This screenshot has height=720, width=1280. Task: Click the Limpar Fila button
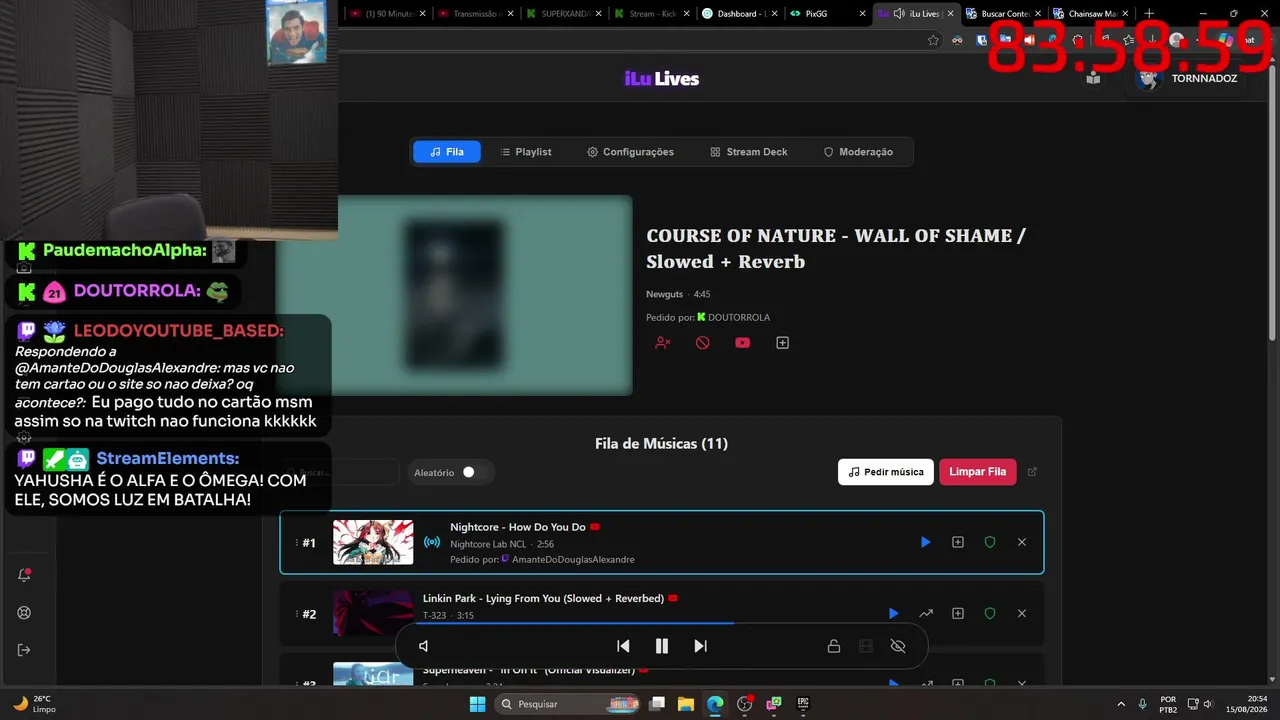click(x=978, y=472)
